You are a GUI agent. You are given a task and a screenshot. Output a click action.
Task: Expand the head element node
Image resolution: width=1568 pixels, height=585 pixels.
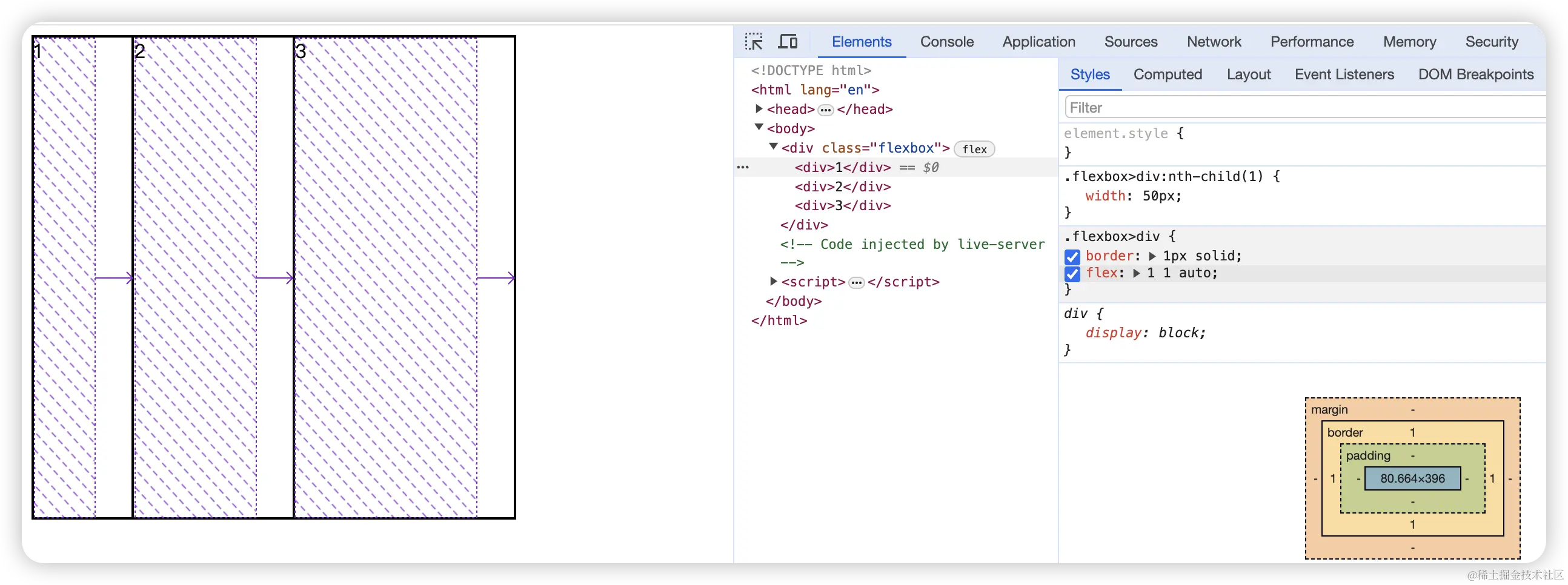point(759,109)
